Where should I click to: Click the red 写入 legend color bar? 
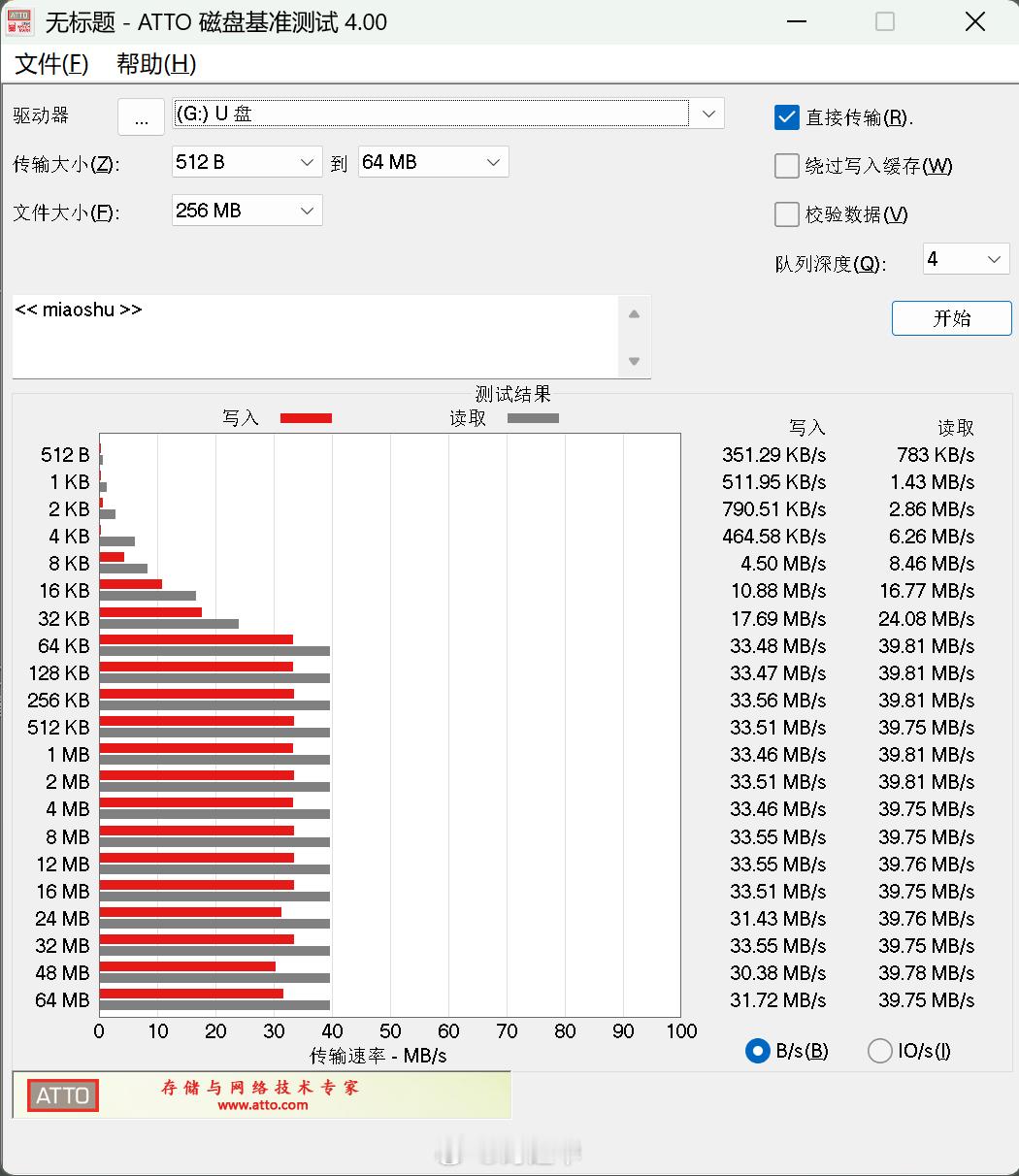306,417
